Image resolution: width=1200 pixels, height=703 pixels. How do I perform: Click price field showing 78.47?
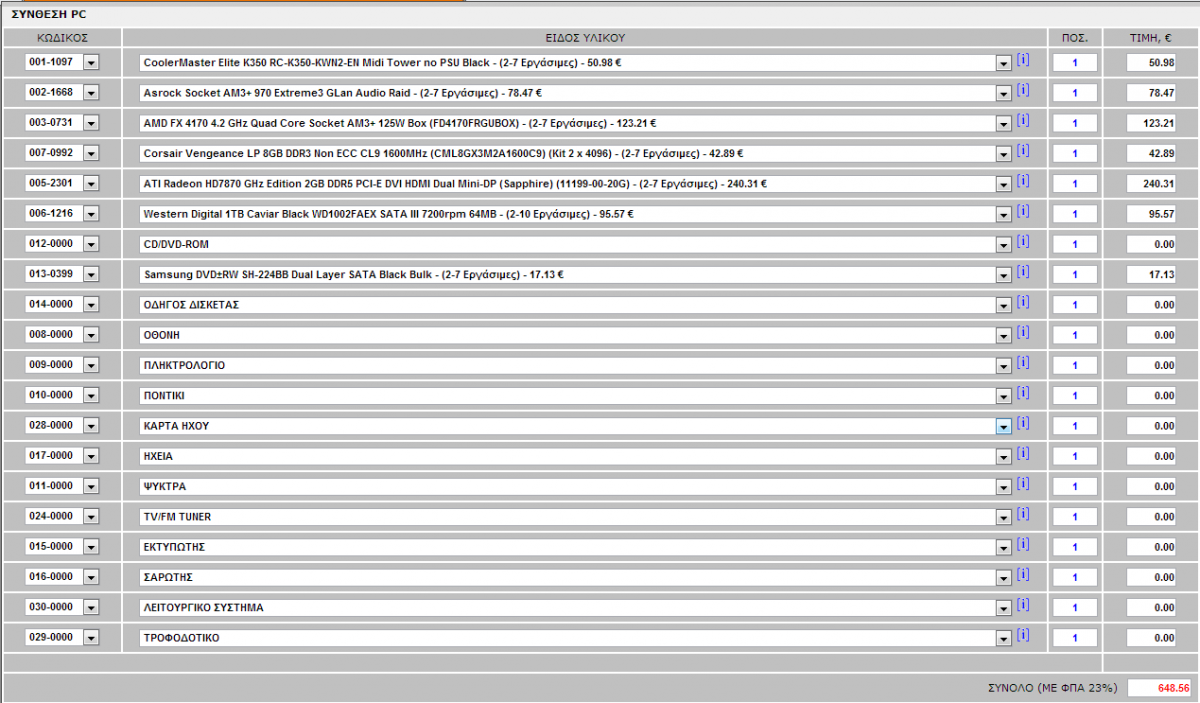coord(1152,93)
